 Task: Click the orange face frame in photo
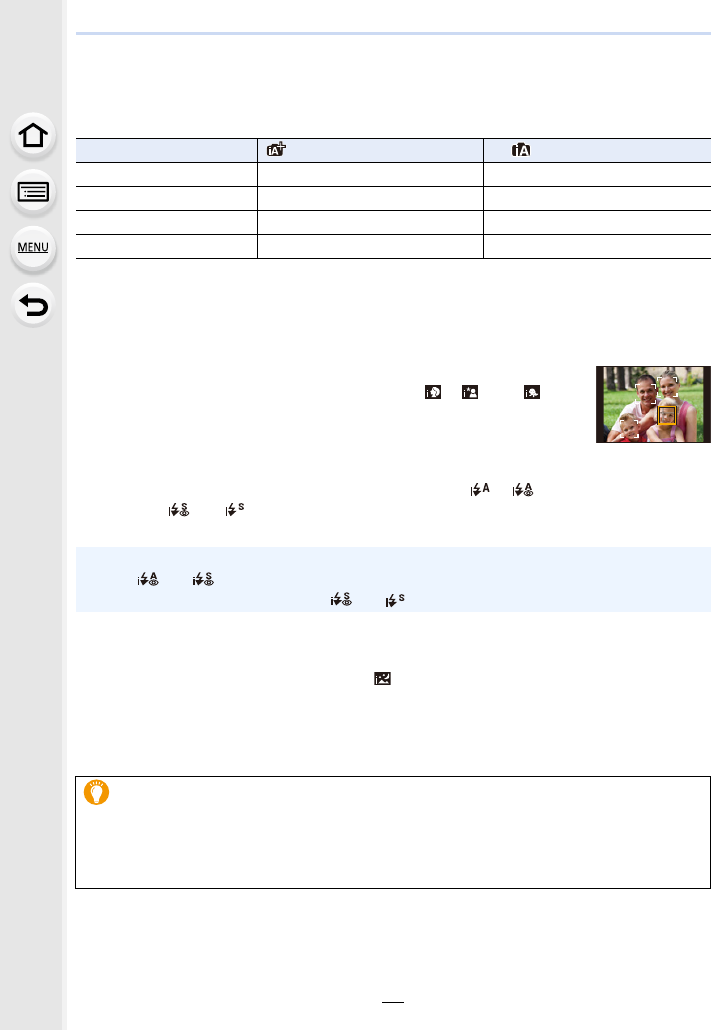pyautogui.click(x=667, y=415)
